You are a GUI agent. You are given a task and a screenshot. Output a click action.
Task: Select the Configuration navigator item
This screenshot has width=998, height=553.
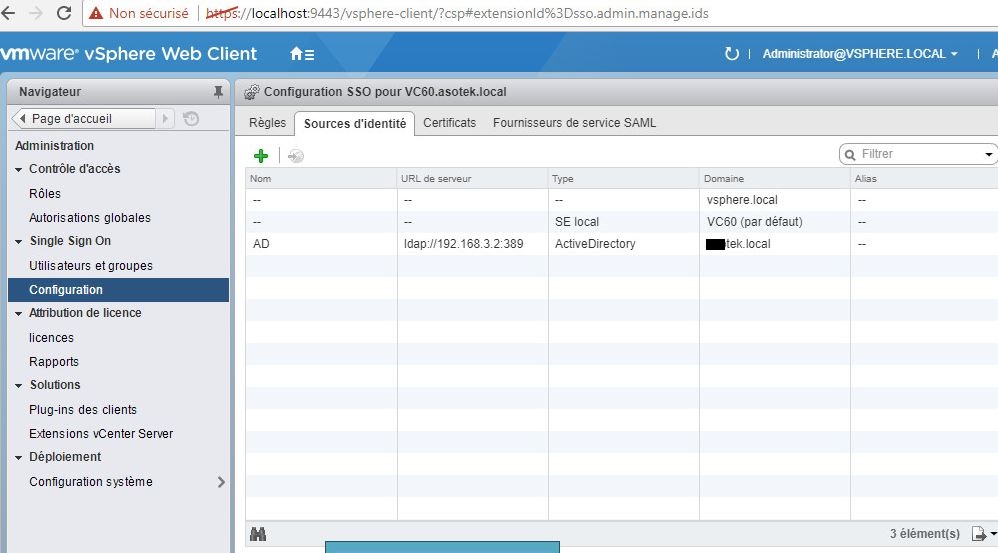pyautogui.click(x=118, y=290)
